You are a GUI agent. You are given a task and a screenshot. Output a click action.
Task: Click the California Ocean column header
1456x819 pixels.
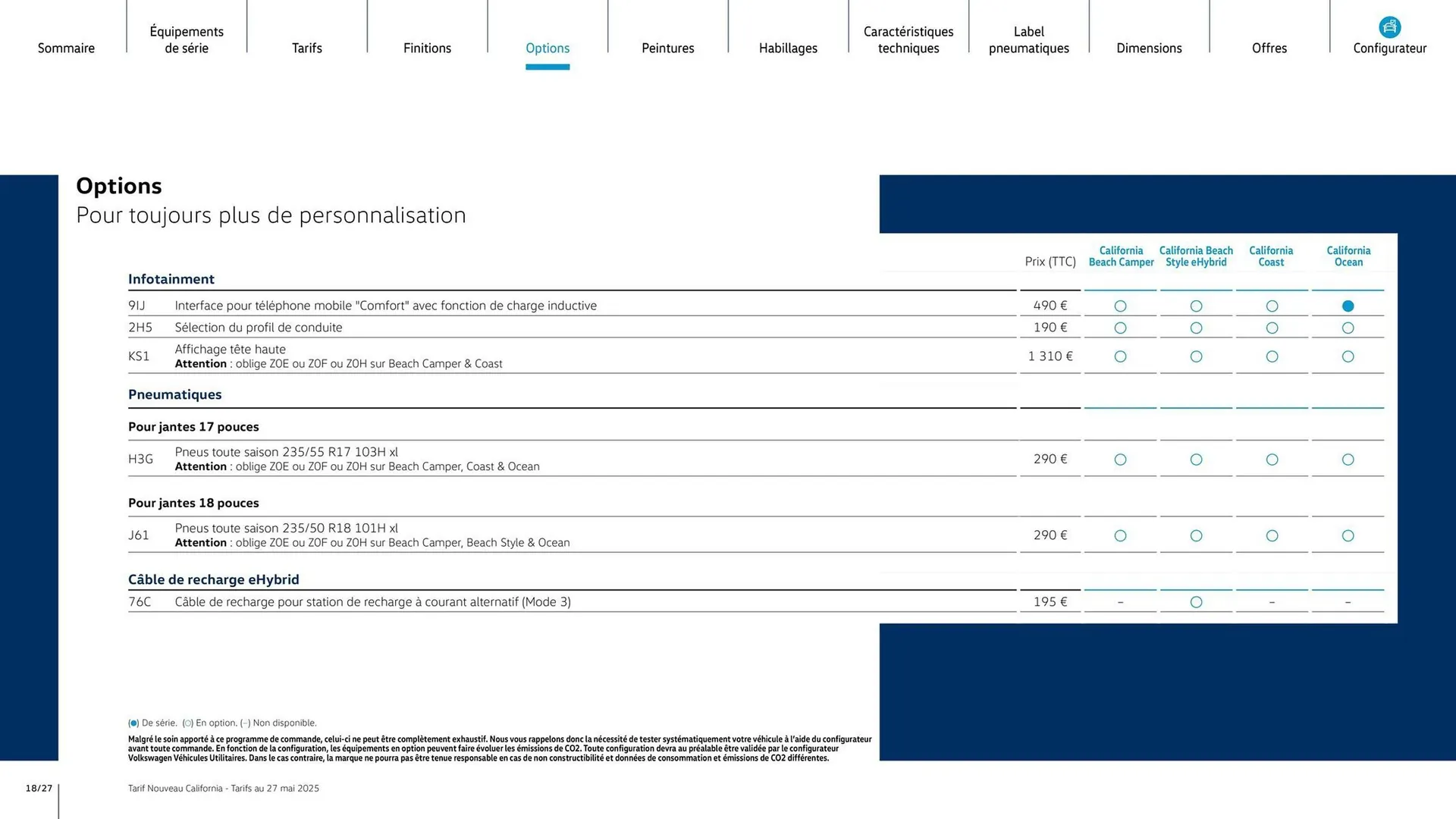[1348, 256]
